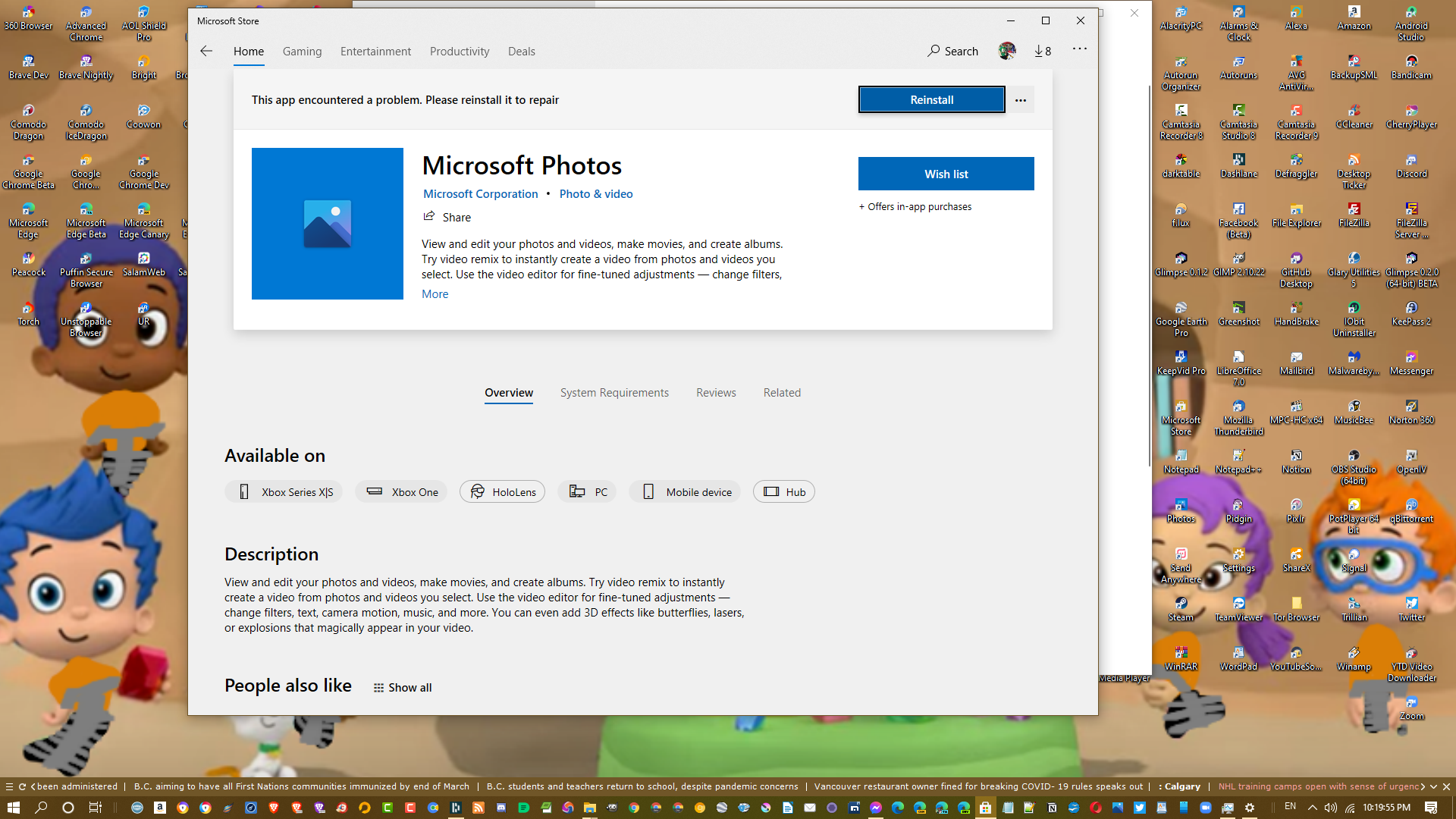Select Zoom desktop icon

click(x=1411, y=709)
